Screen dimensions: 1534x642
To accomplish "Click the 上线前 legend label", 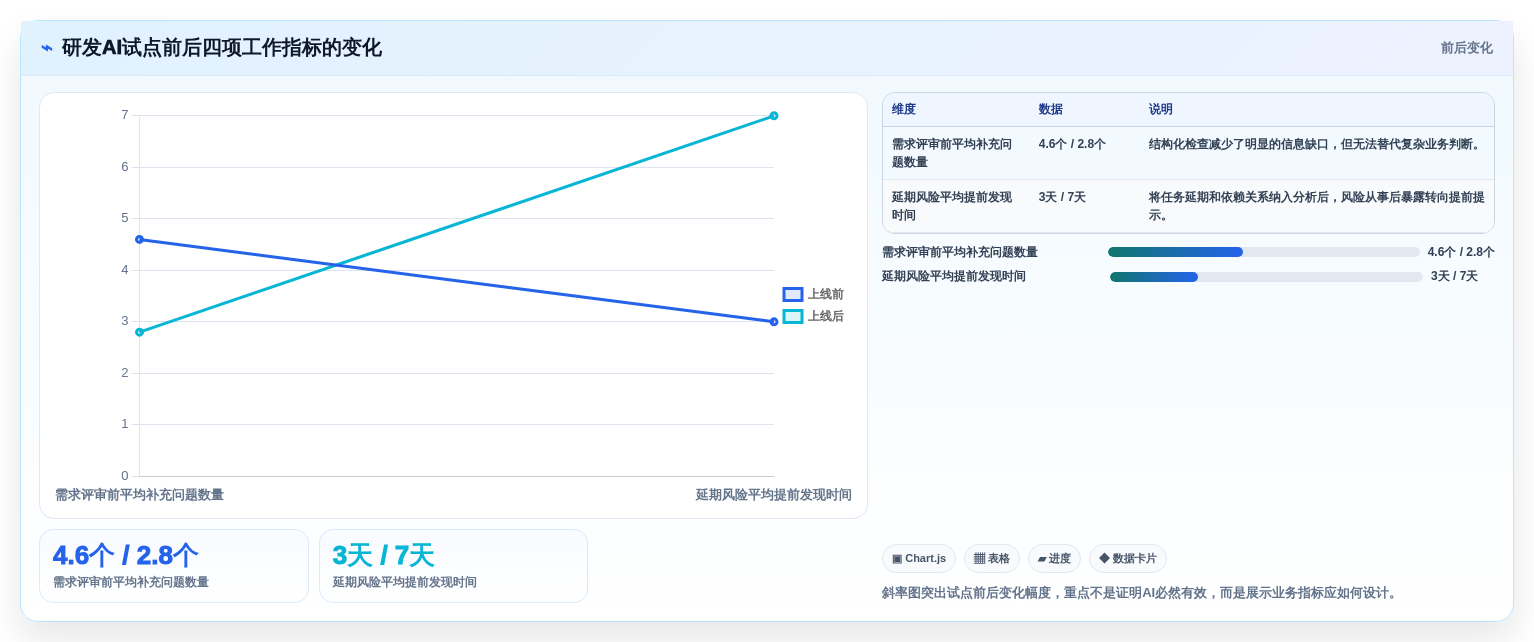I will (826, 294).
